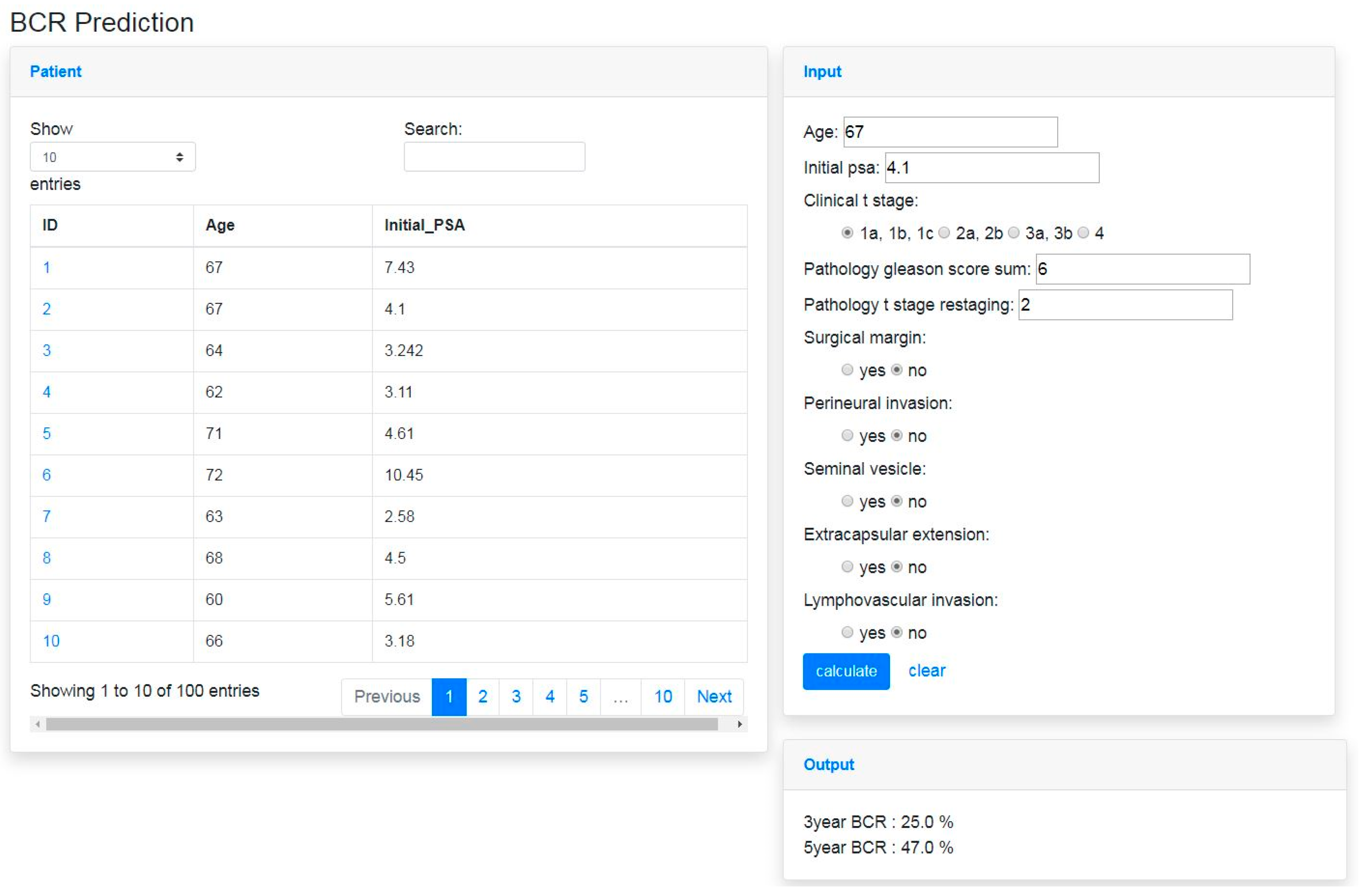The image size is (1360, 896).
Task: Sort table by Initial_PSA column header
Action: click(x=425, y=225)
